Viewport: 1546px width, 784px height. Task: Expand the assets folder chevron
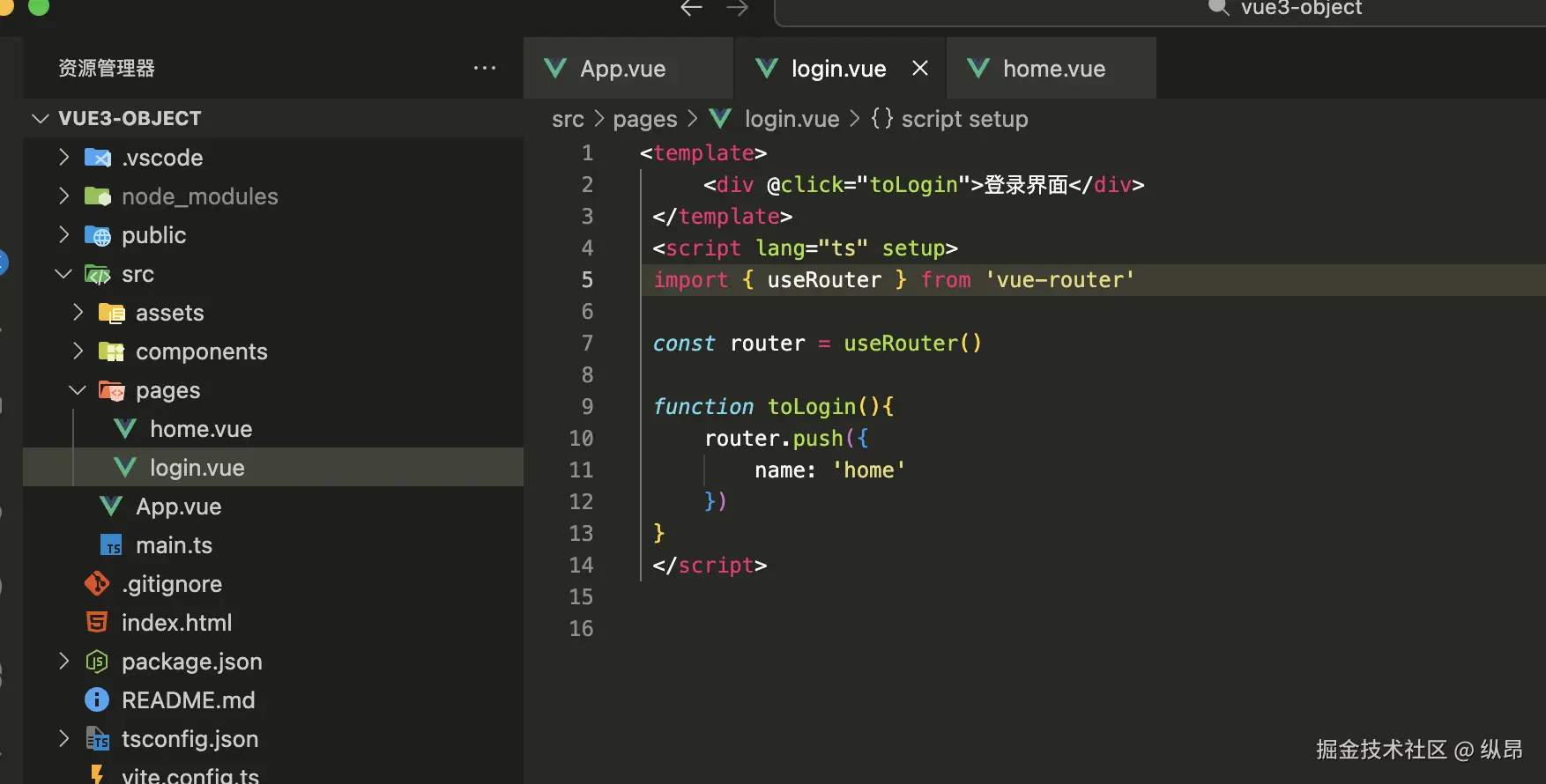pos(78,313)
